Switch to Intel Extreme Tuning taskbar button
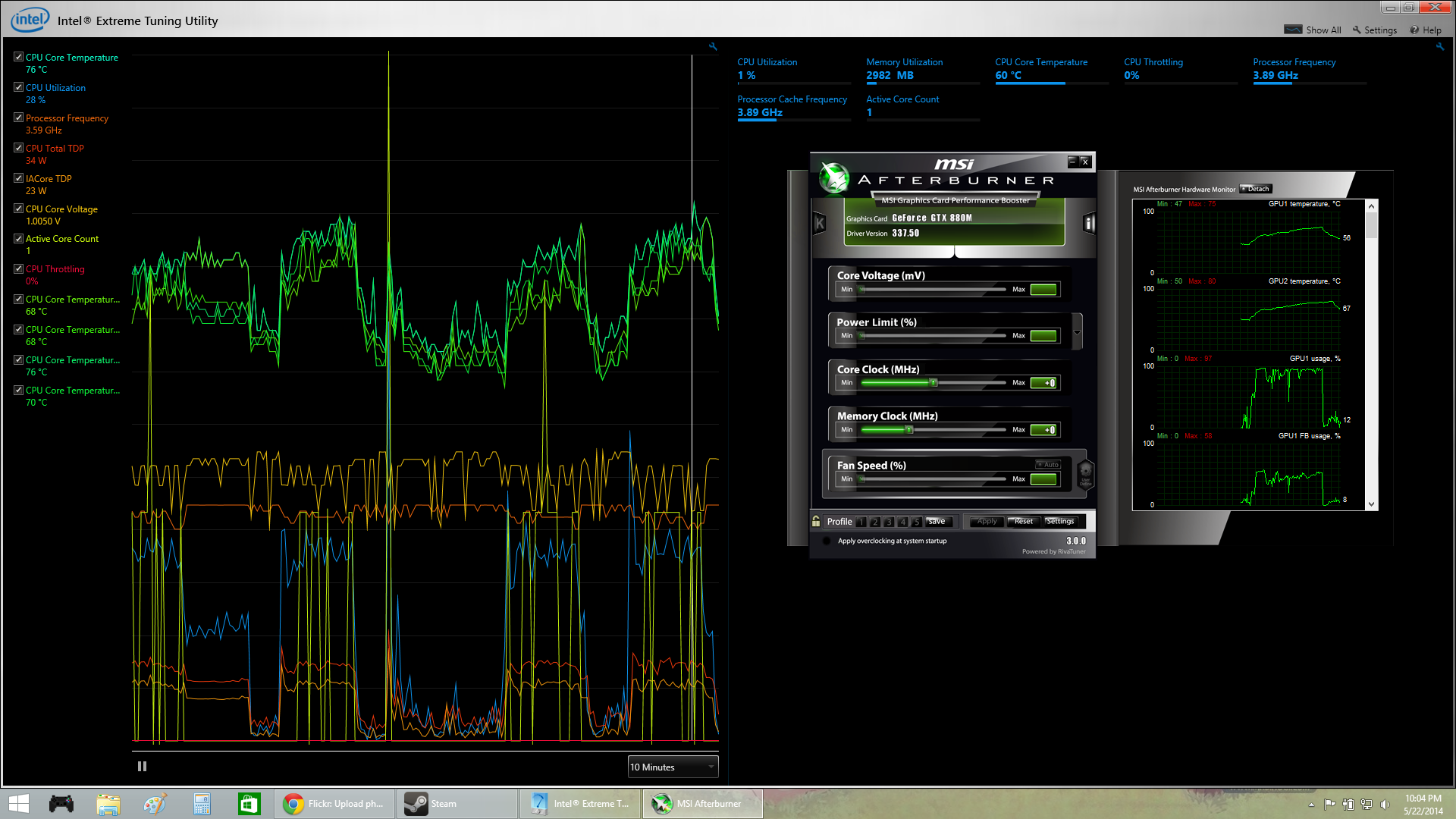 point(580,804)
